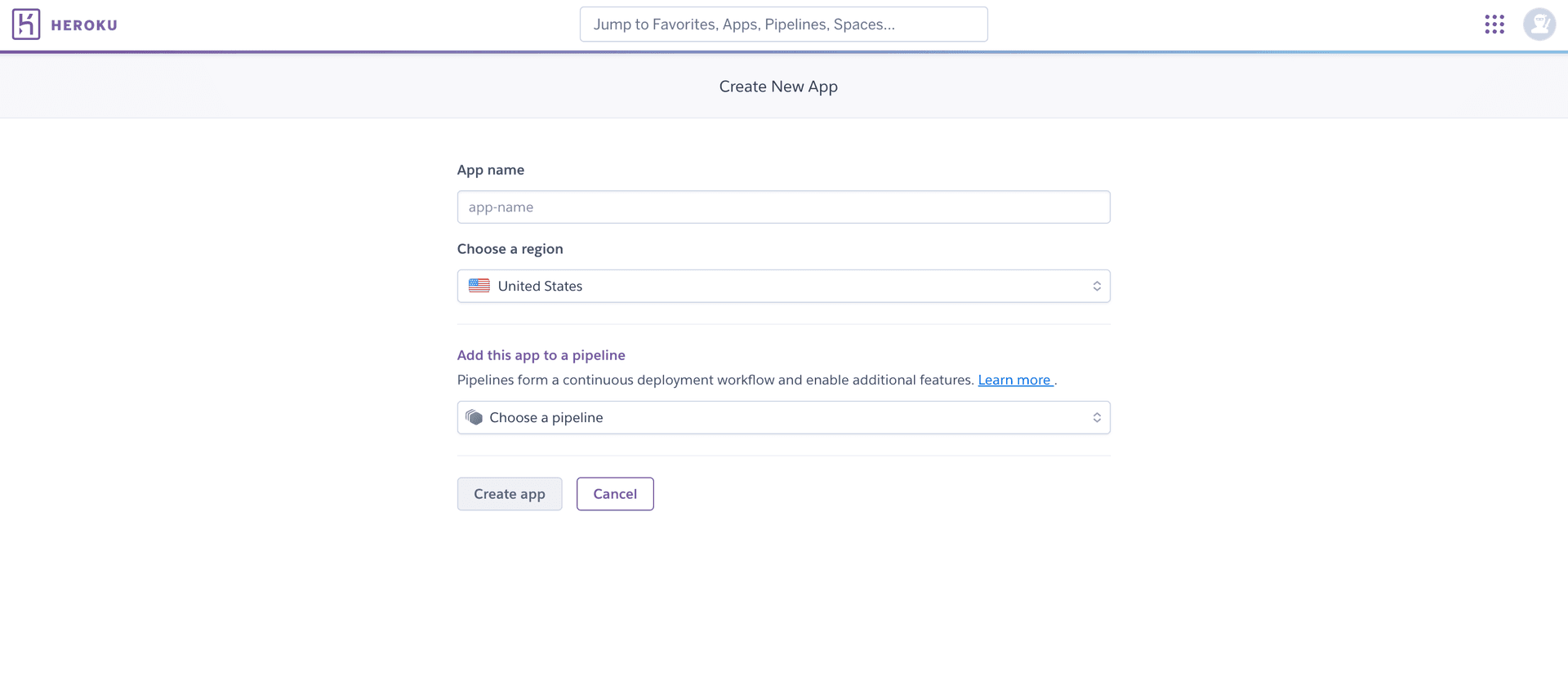Focus the Jump to Favorites search bar
The image size is (1568, 681).
pos(783,24)
